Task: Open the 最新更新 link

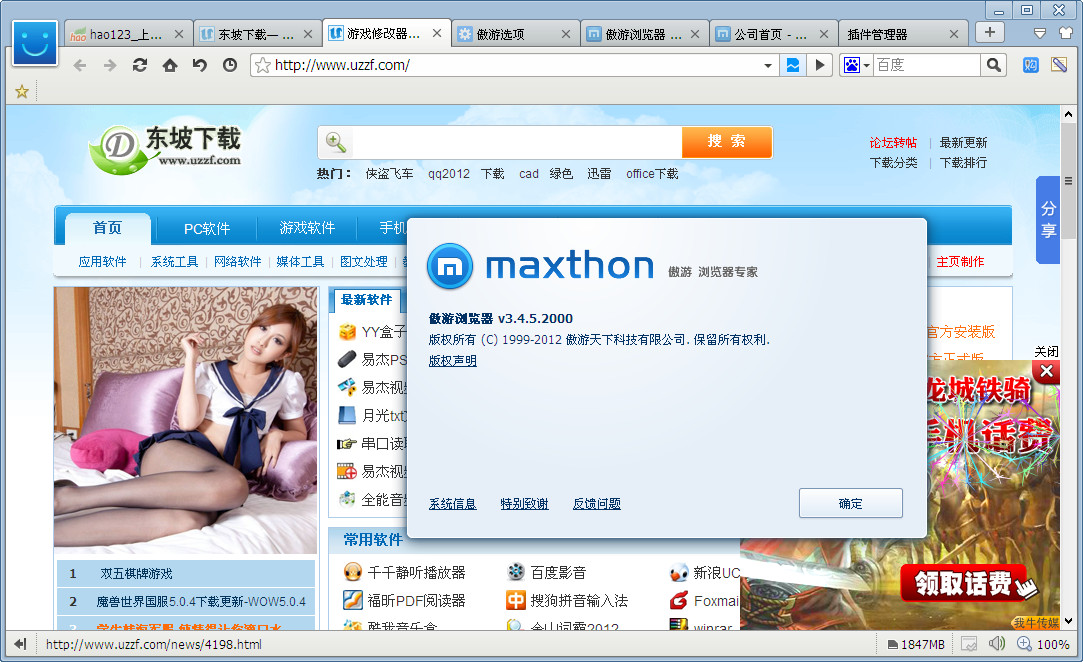Action: [963, 142]
